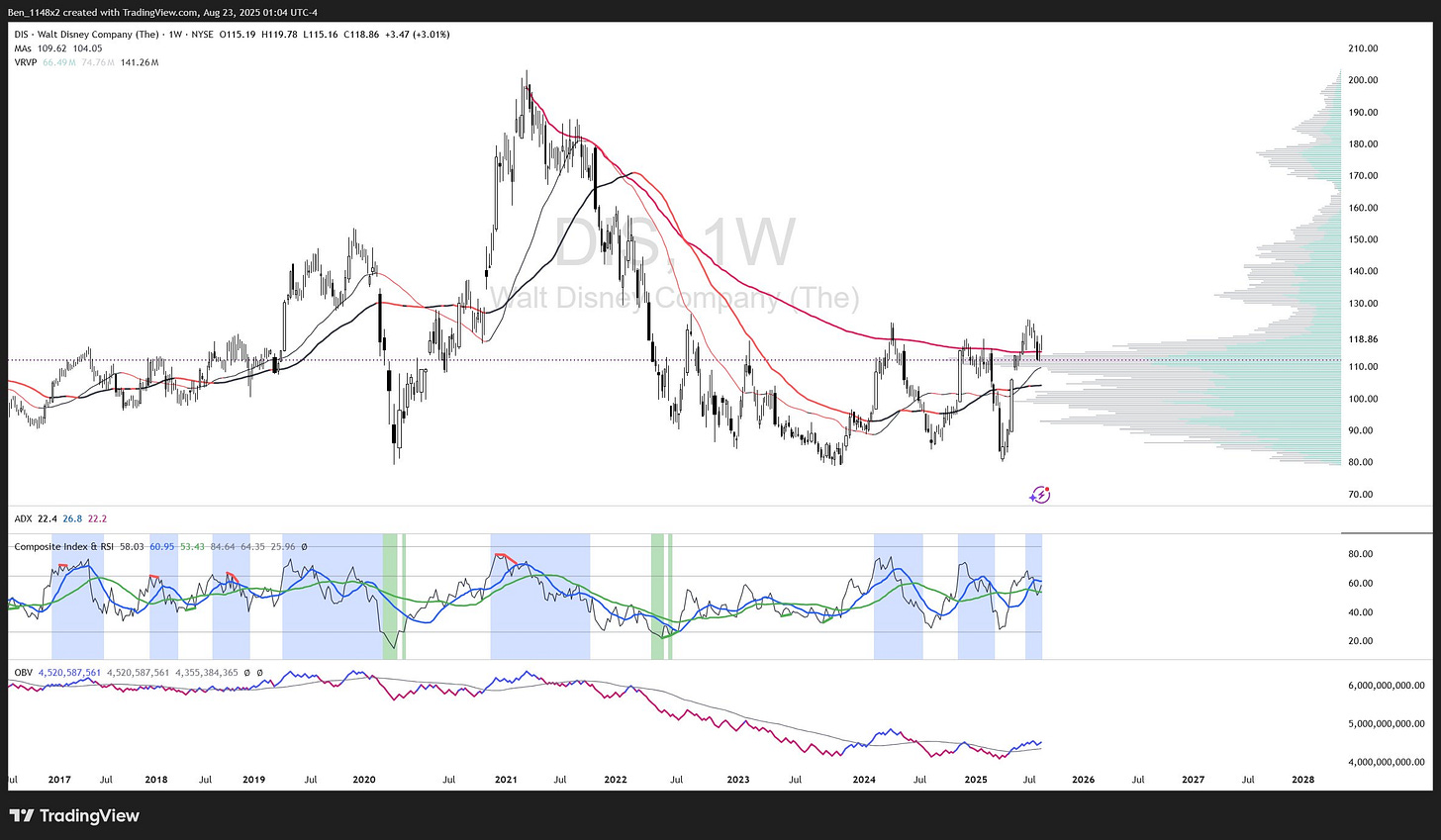The height and width of the screenshot is (840, 1441).
Task: Click the 2027 label on time axis
Action: [x=1194, y=780]
